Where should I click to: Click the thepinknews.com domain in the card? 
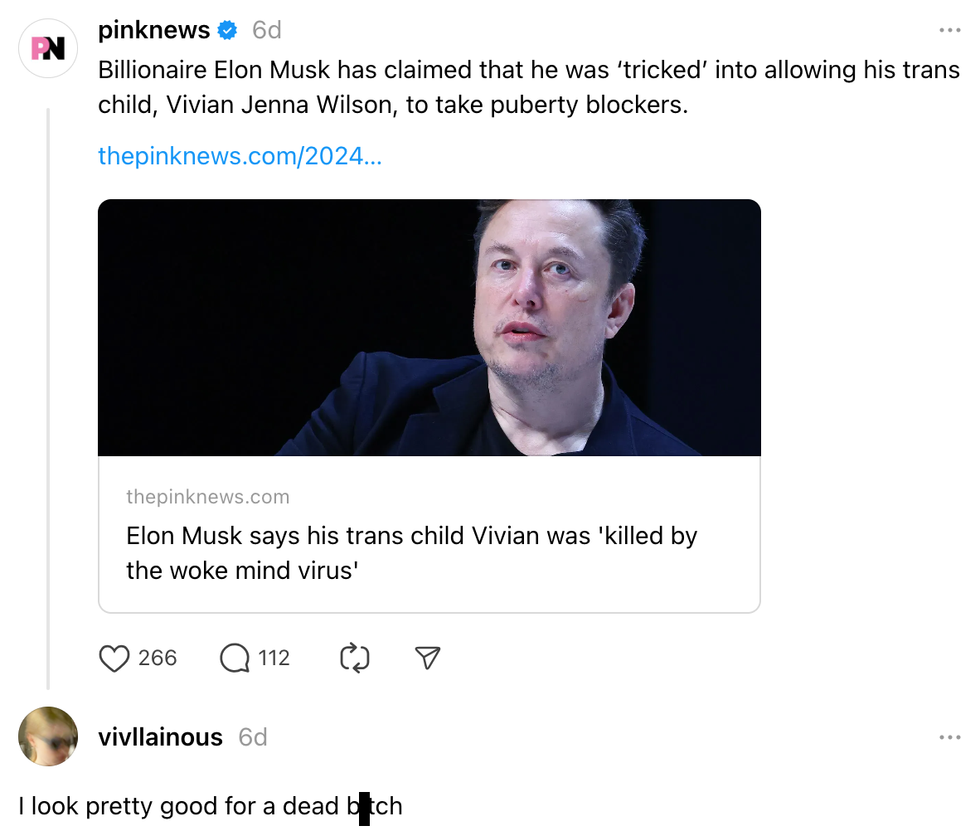point(207,497)
